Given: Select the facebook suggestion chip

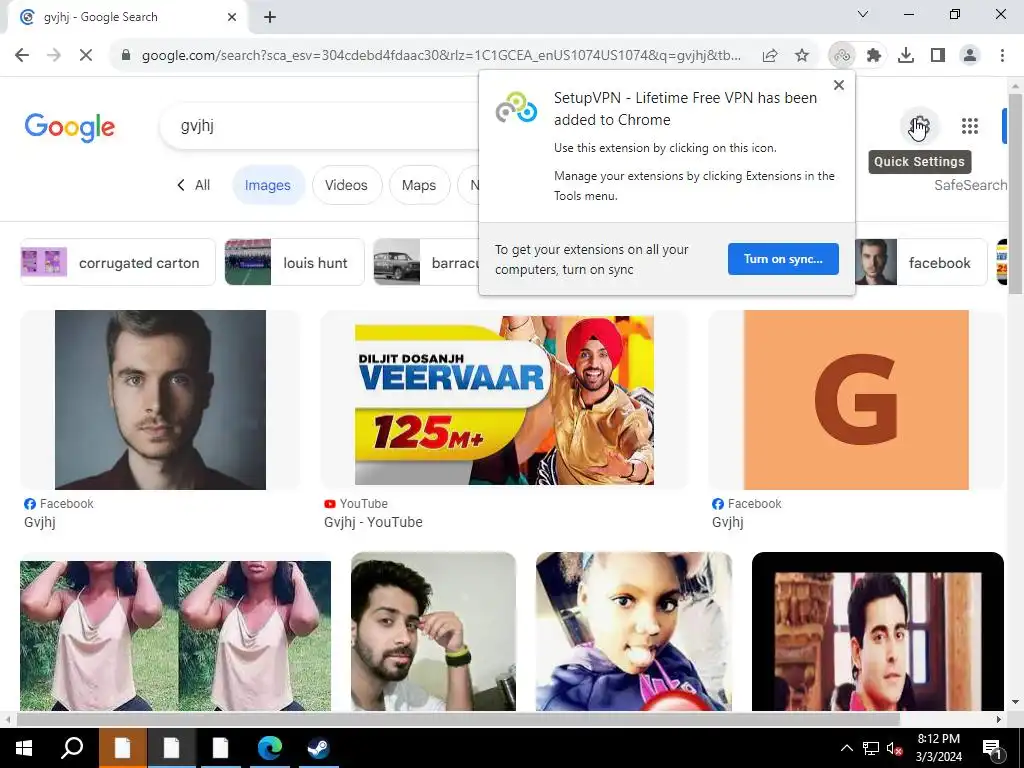Looking at the screenshot, I should point(921,263).
